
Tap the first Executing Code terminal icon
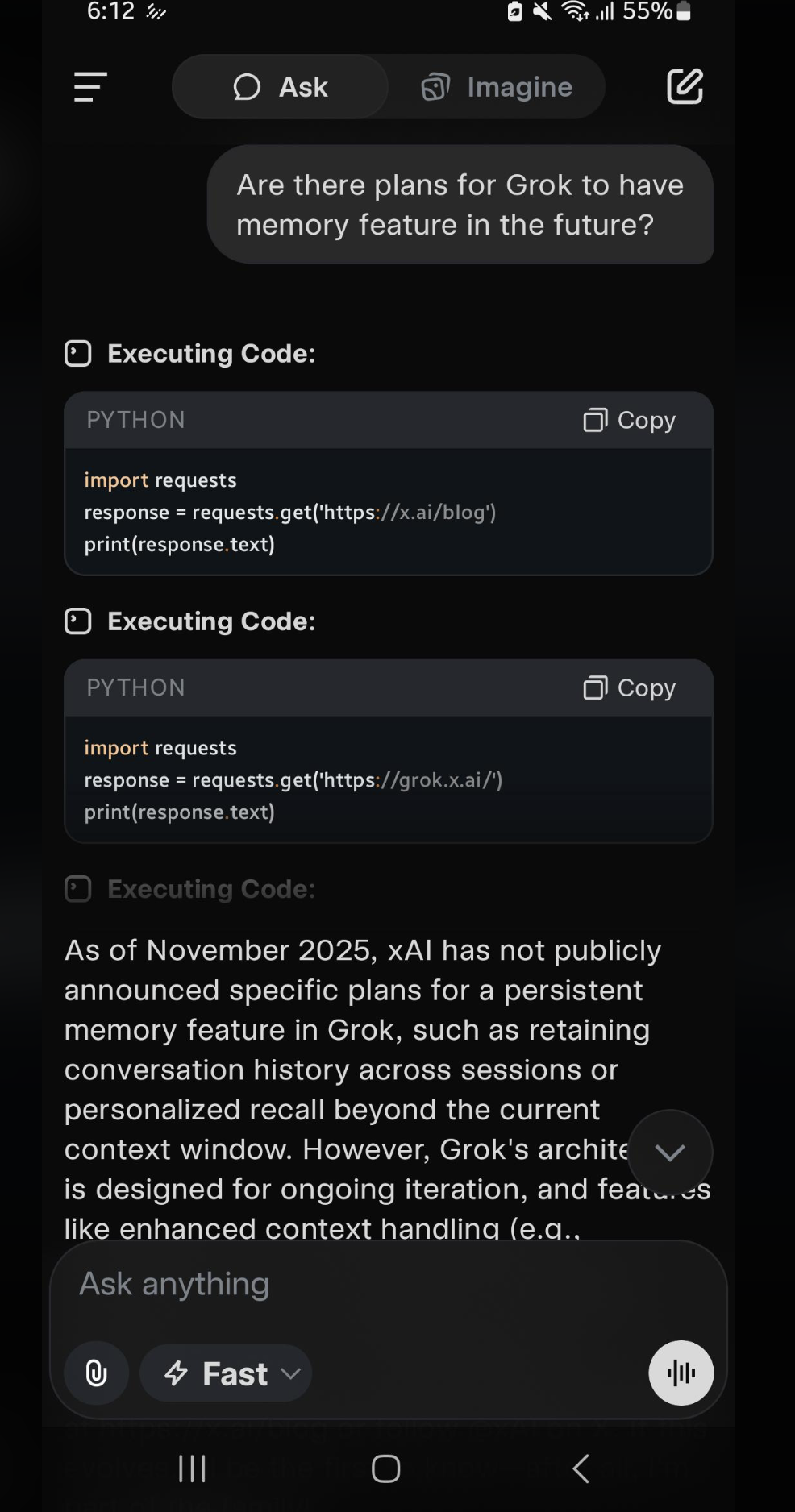pyautogui.click(x=78, y=354)
